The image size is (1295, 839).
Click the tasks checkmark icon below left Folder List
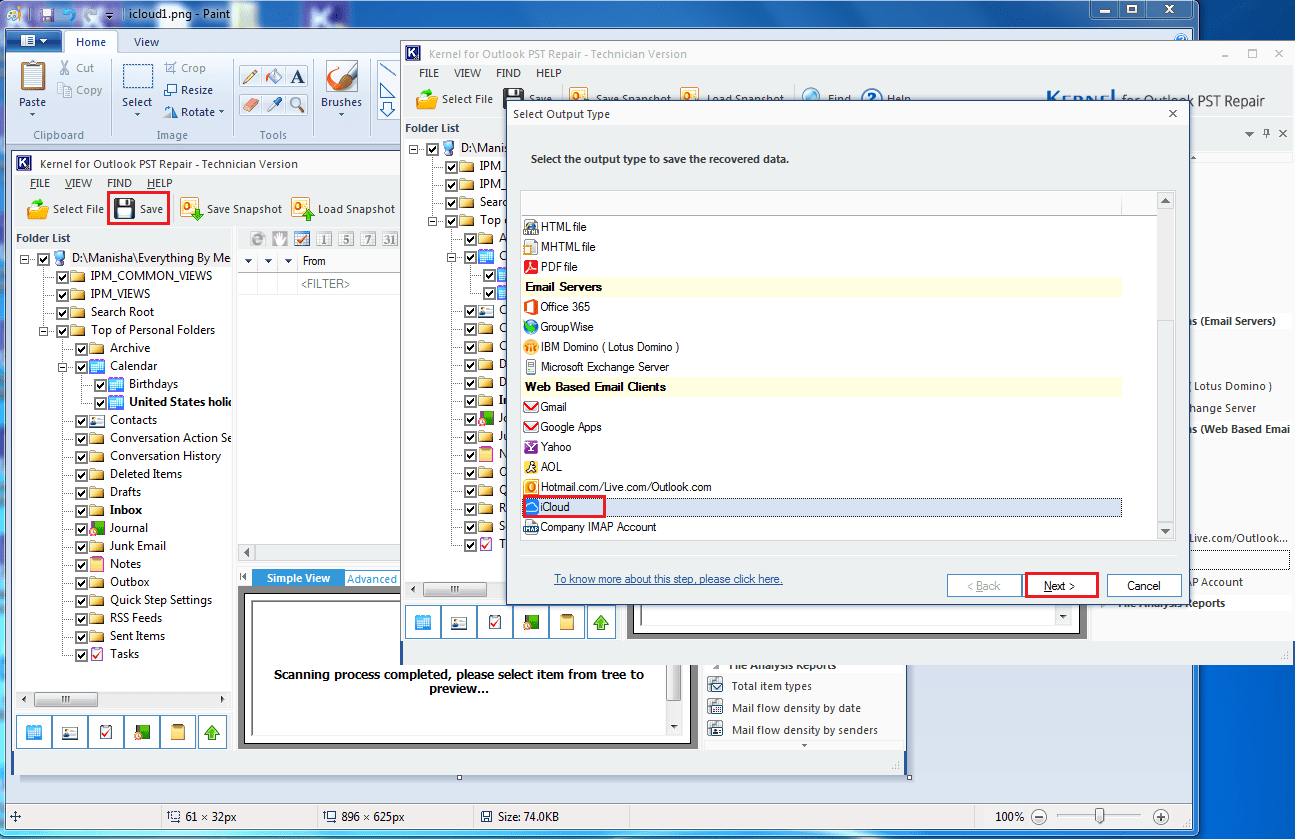coord(106,732)
